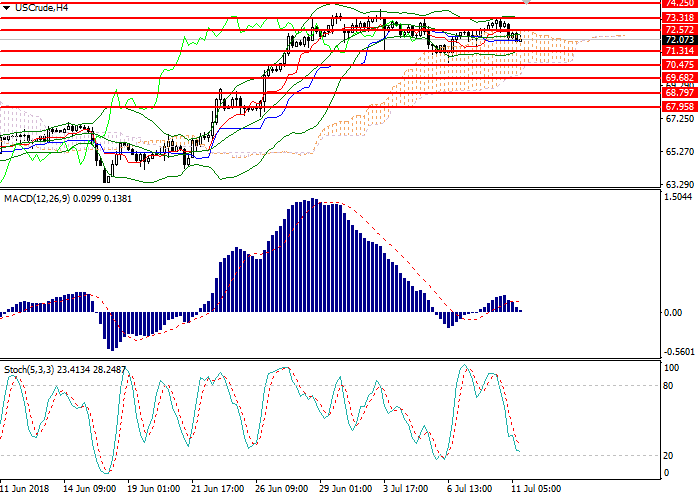Select the 67.250 price axis value
The image size is (700, 500).
680,119
